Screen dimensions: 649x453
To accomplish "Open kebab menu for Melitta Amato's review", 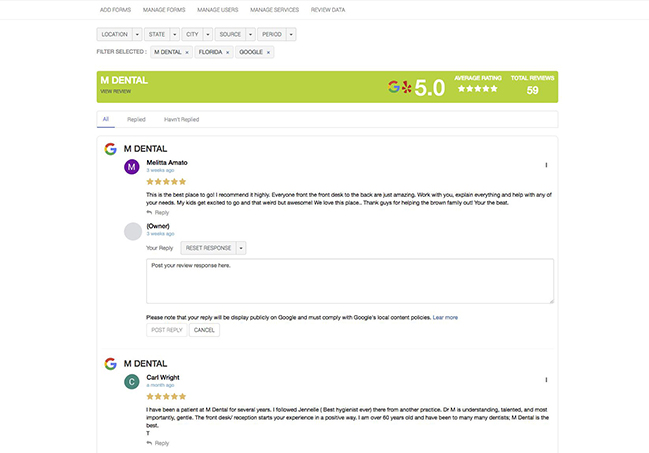I will pyautogui.click(x=546, y=165).
